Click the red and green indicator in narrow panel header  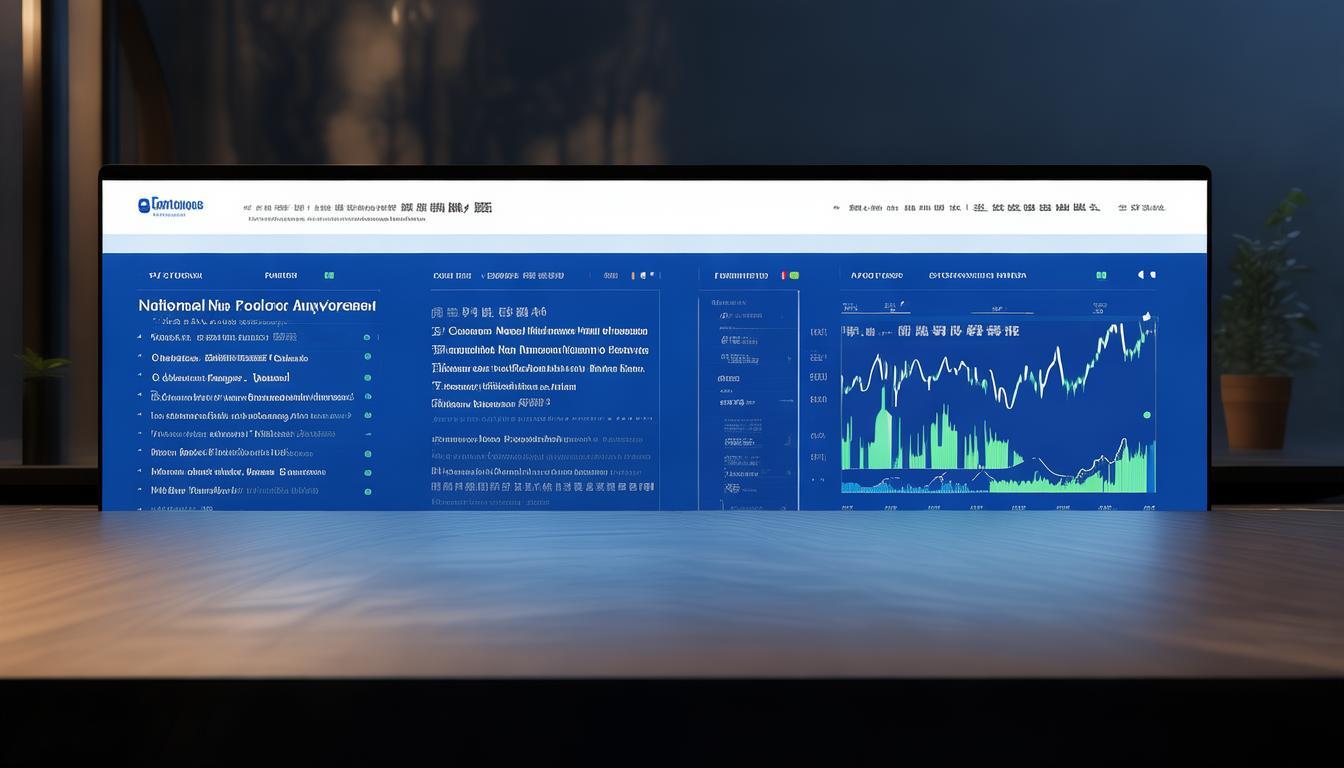[789, 275]
